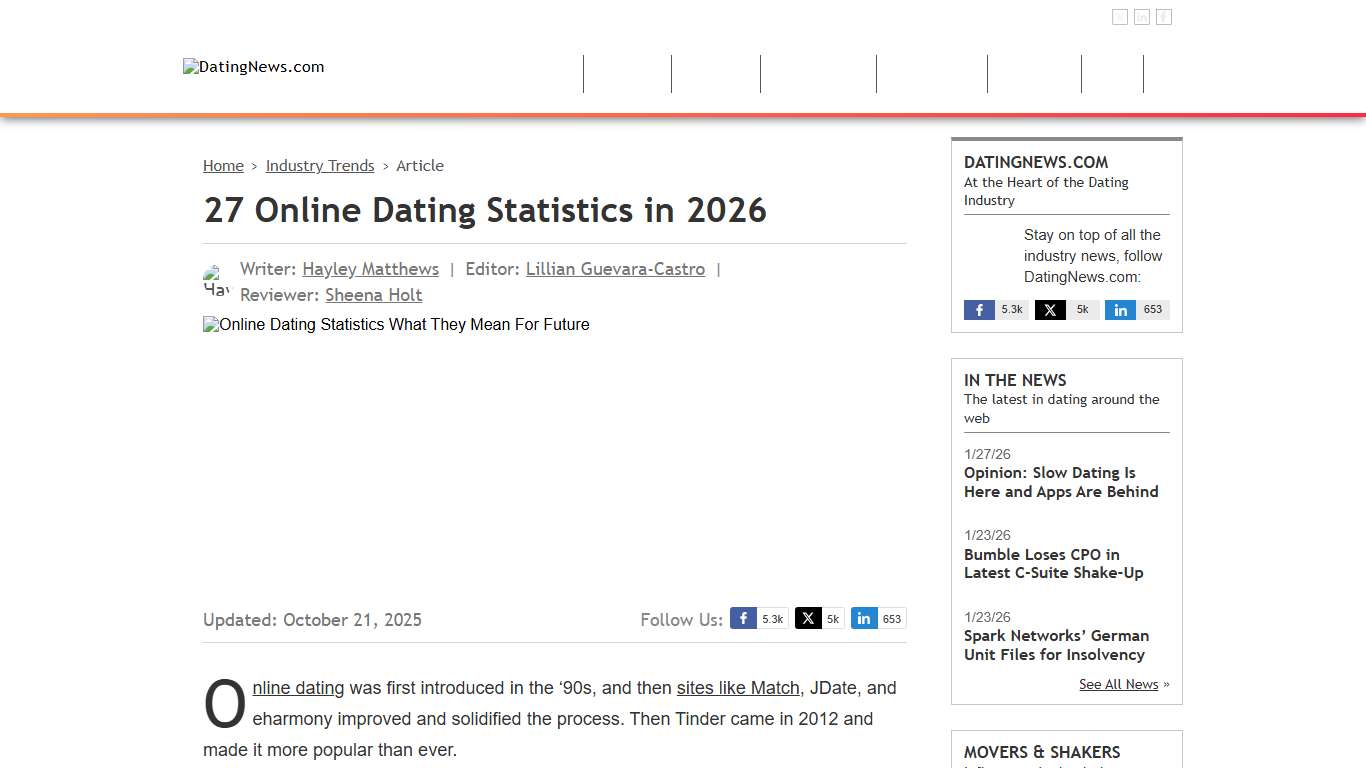
Task: Click the Facebook icon in page header
Action: pyautogui.click(x=1120, y=16)
